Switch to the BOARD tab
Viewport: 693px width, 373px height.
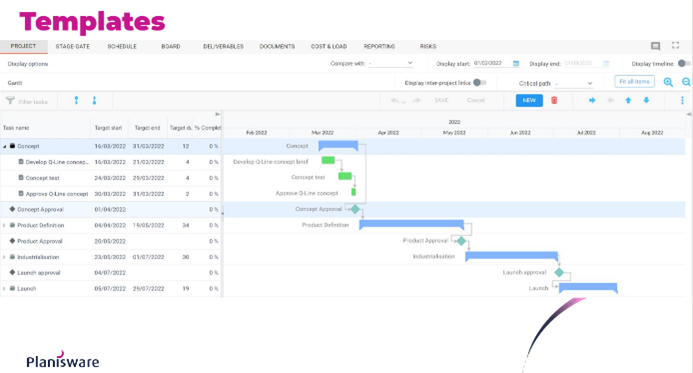[171, 46]
